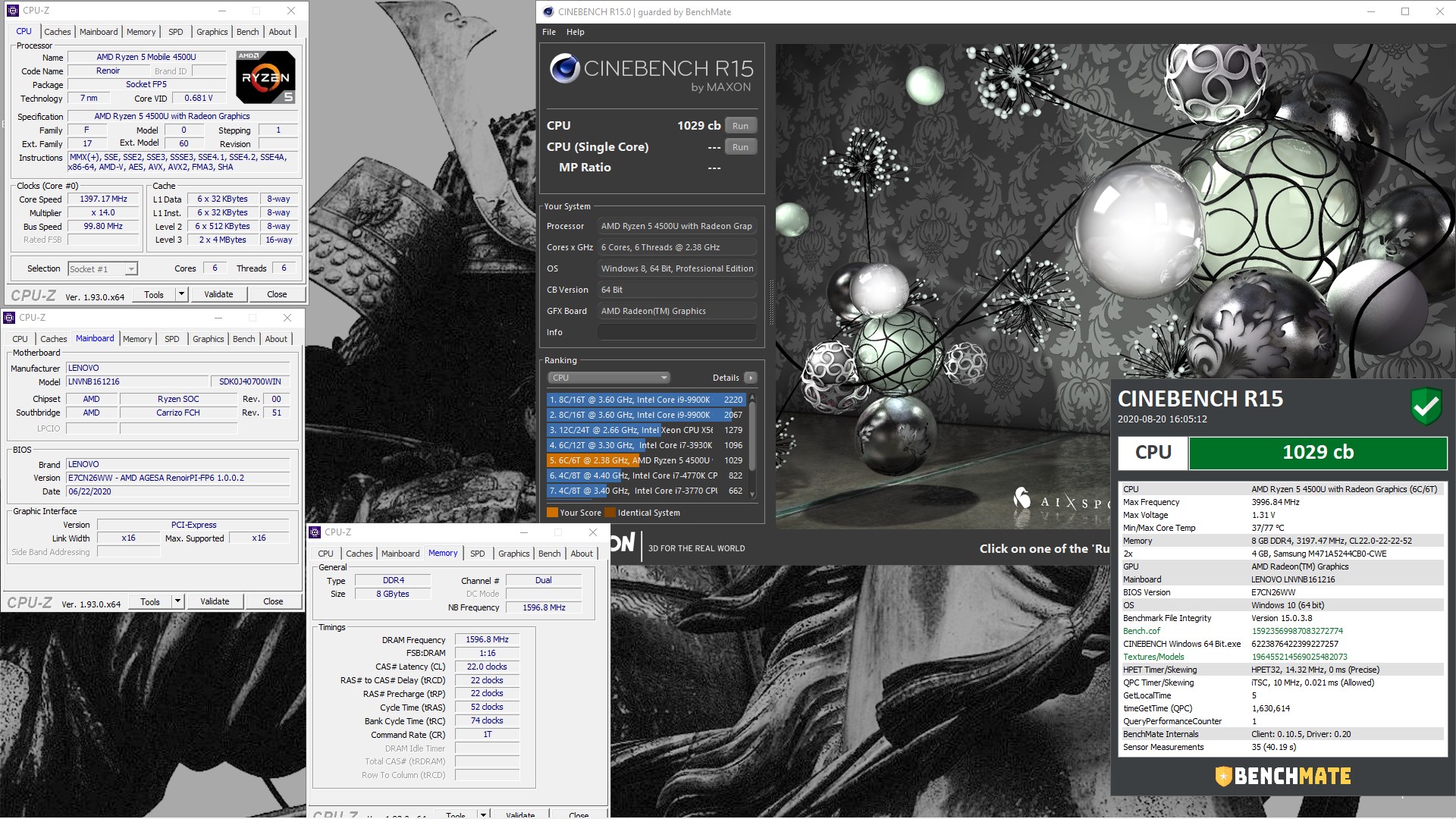
Task: Click the Textures/Models green link text
Action: click(x=1153, y=657)
